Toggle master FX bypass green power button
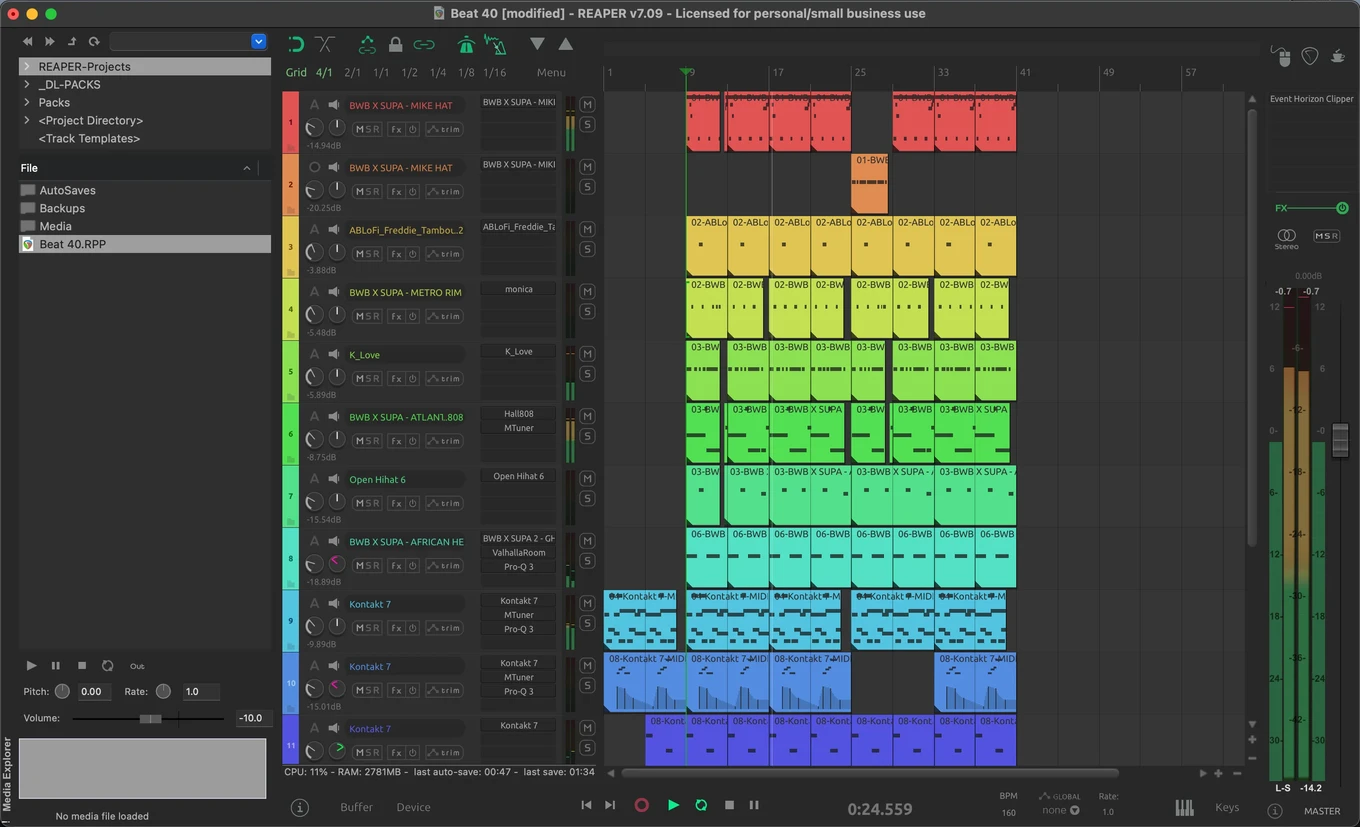This screenshot has width=1360, height=827. [1342, 208]
